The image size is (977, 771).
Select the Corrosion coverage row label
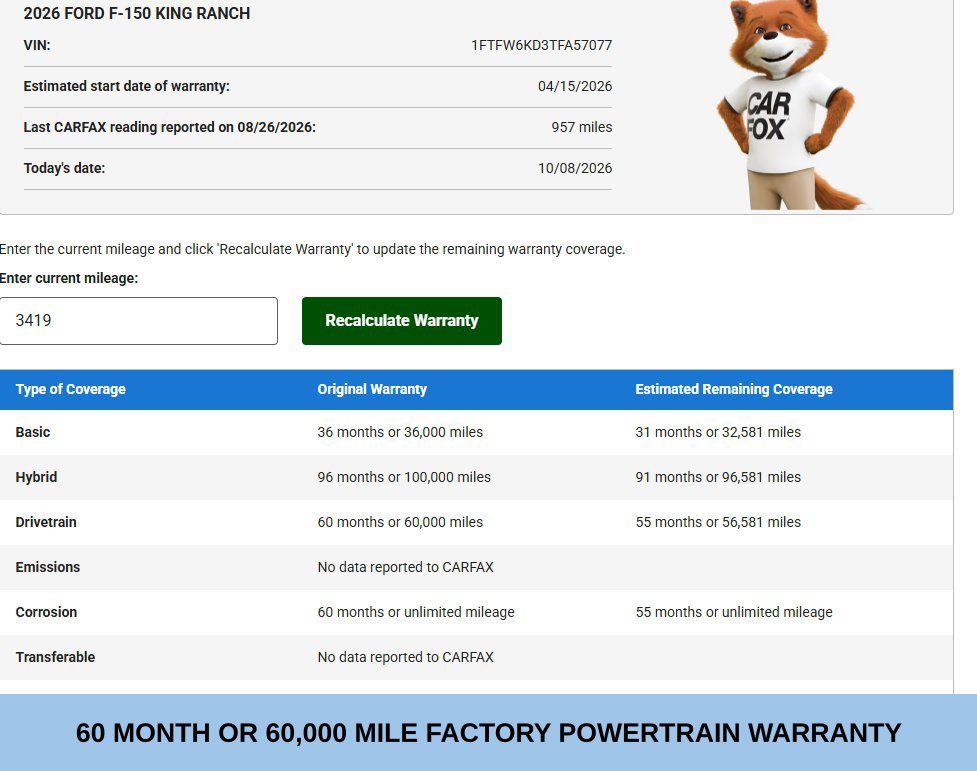point(46,612)
